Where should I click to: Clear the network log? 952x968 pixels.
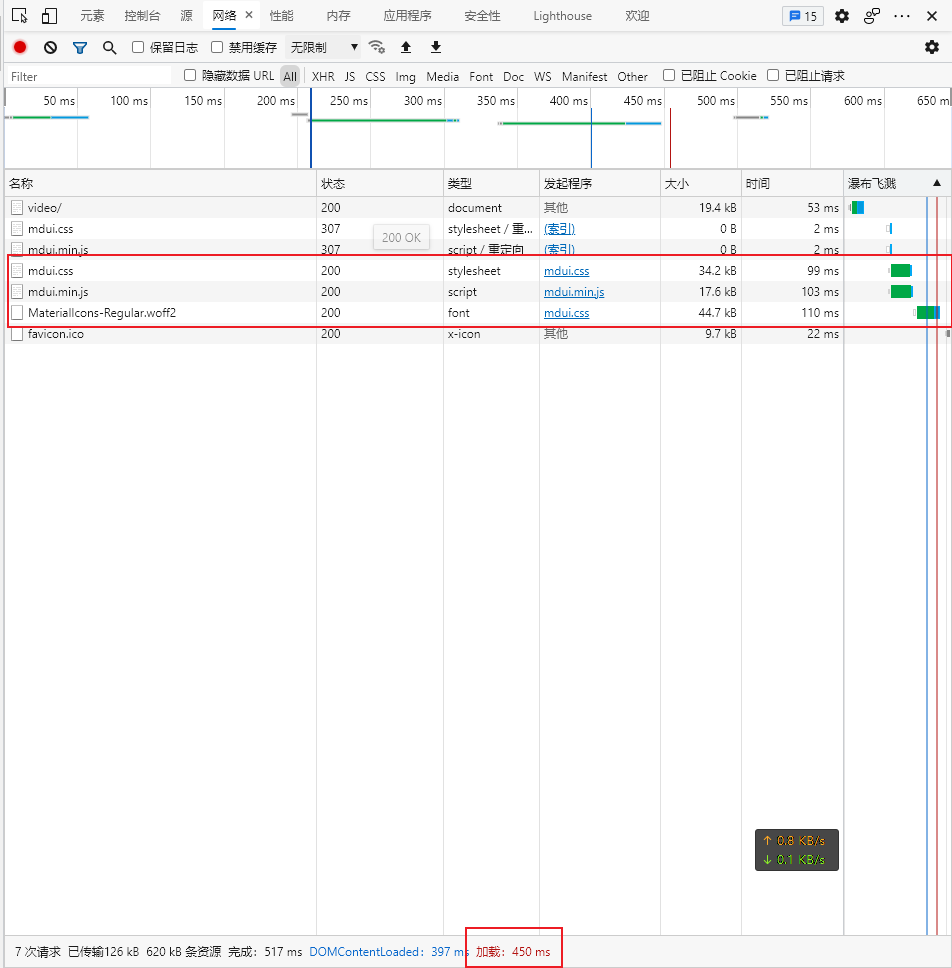(x=50, y=47)
